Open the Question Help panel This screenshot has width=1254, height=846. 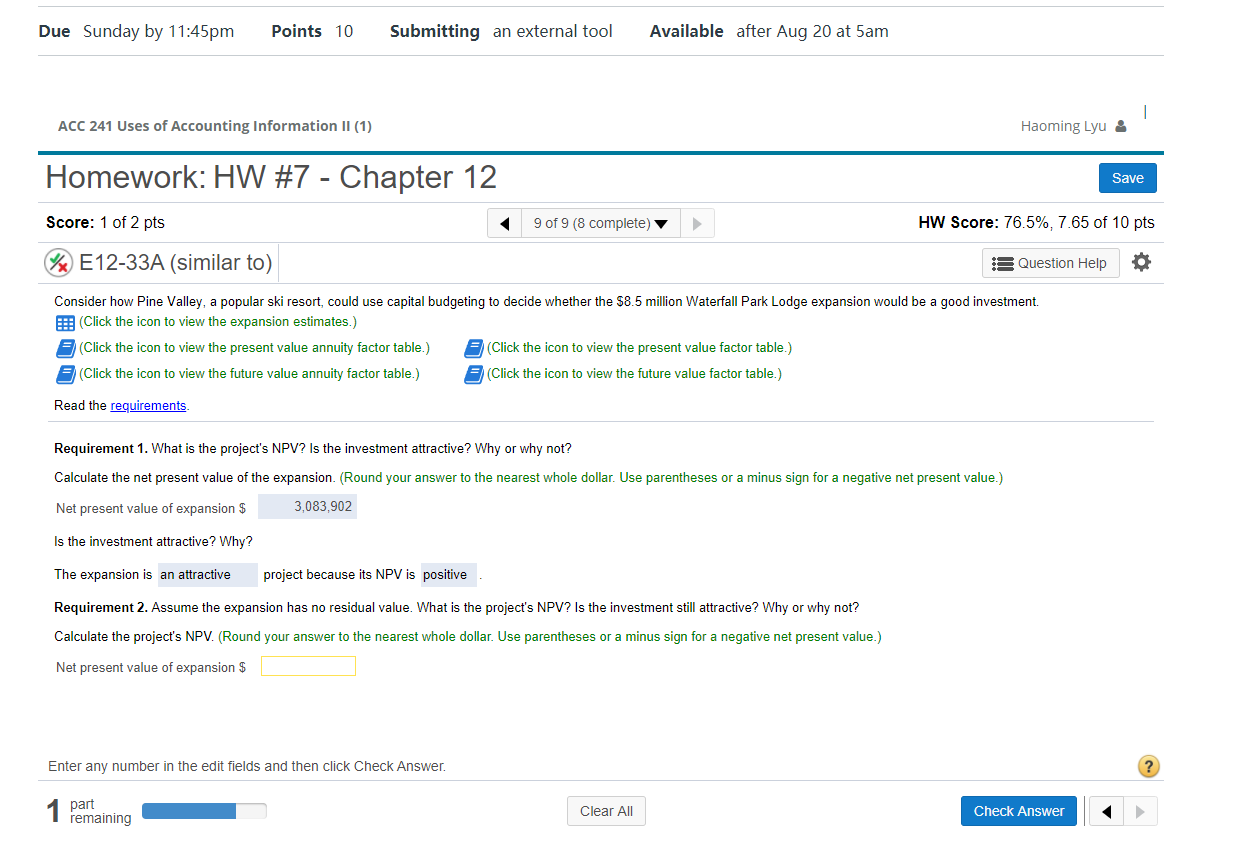1050,262
